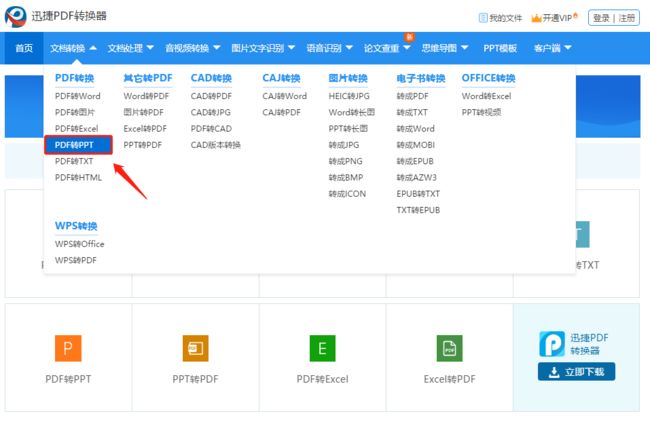Click the 开通VIP crown icon
Screen dimensions: 650x422
(x=536, y=18)
